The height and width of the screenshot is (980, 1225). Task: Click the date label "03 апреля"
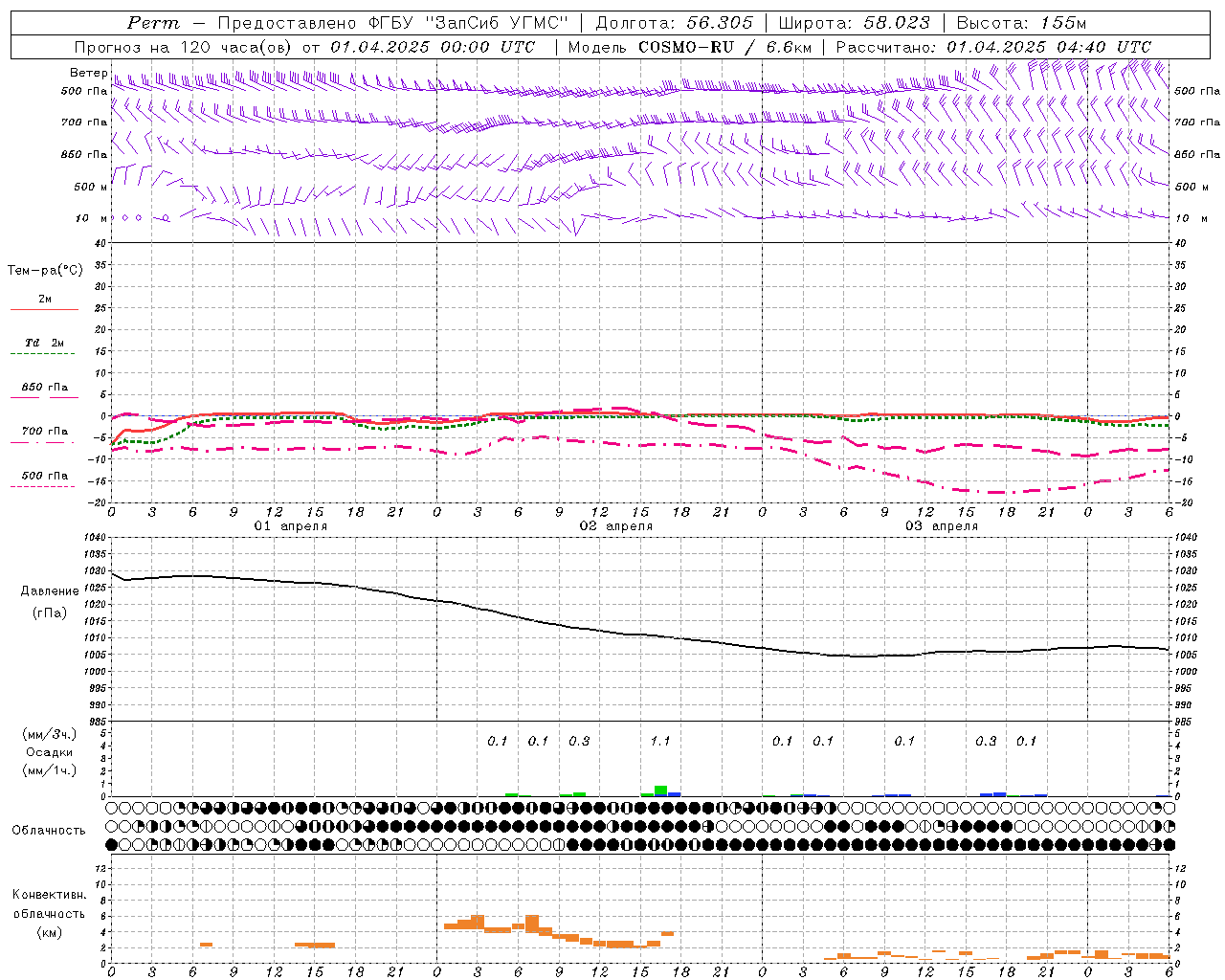(942, 526)
